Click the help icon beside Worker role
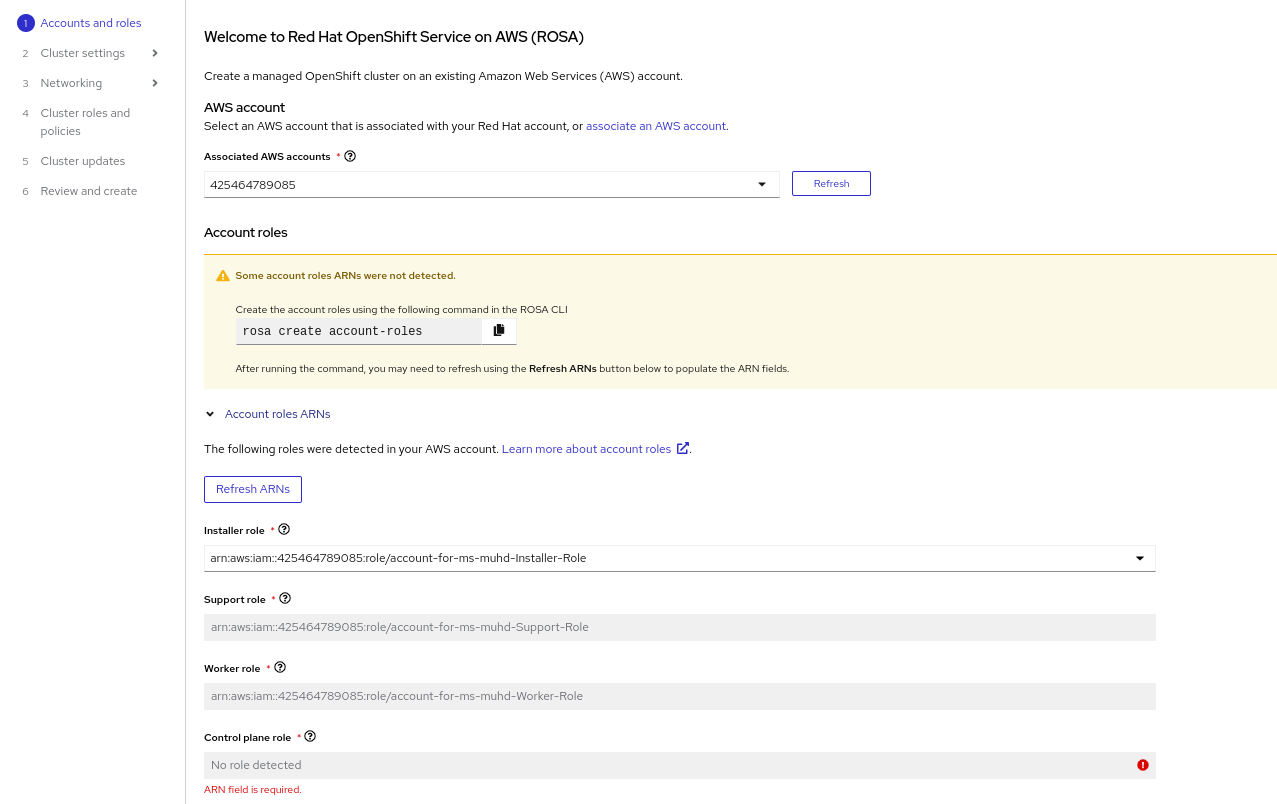Viewport: 1277px width, 804px height. point(280,667)
